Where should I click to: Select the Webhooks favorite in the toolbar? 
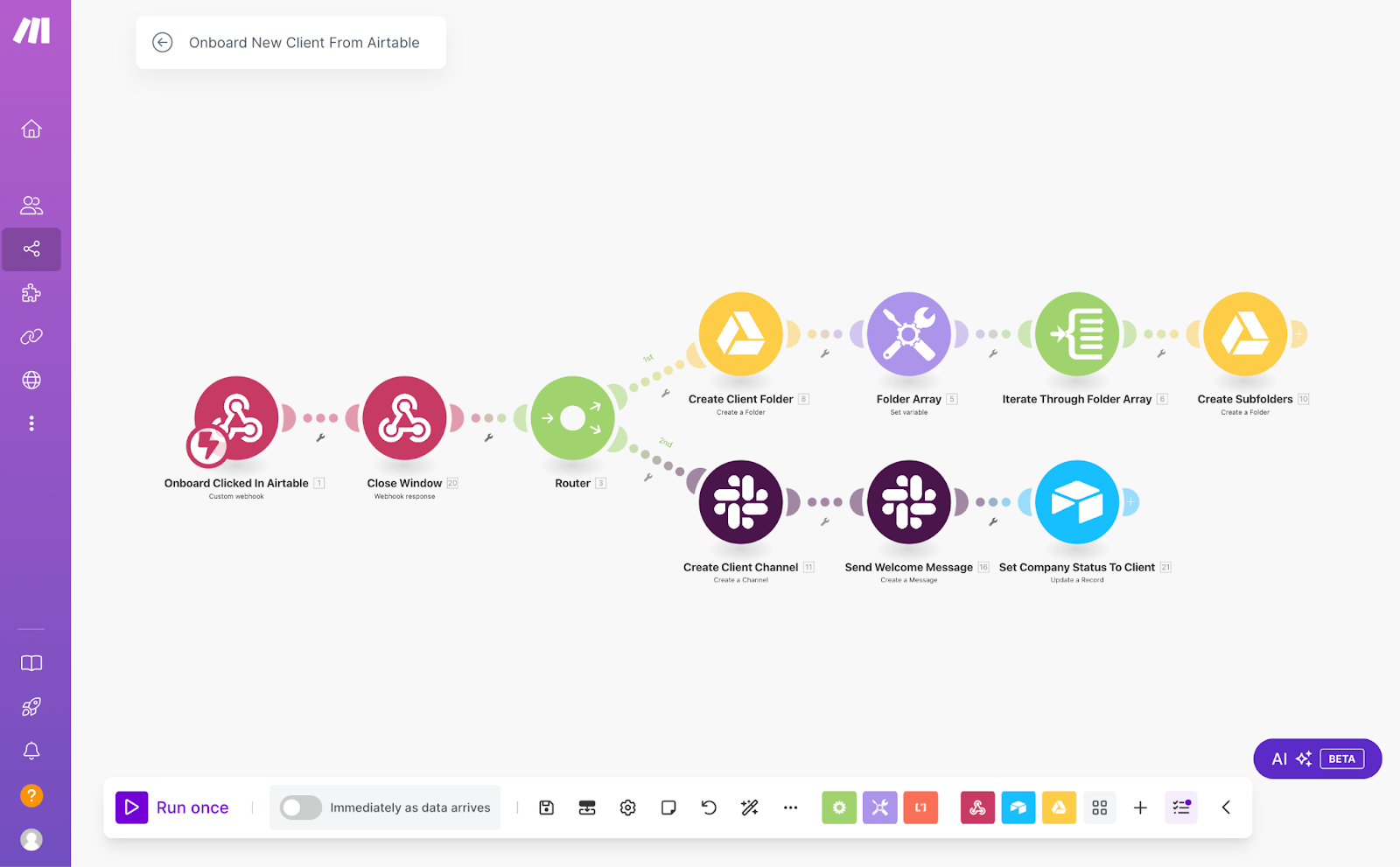click(977, 808)
